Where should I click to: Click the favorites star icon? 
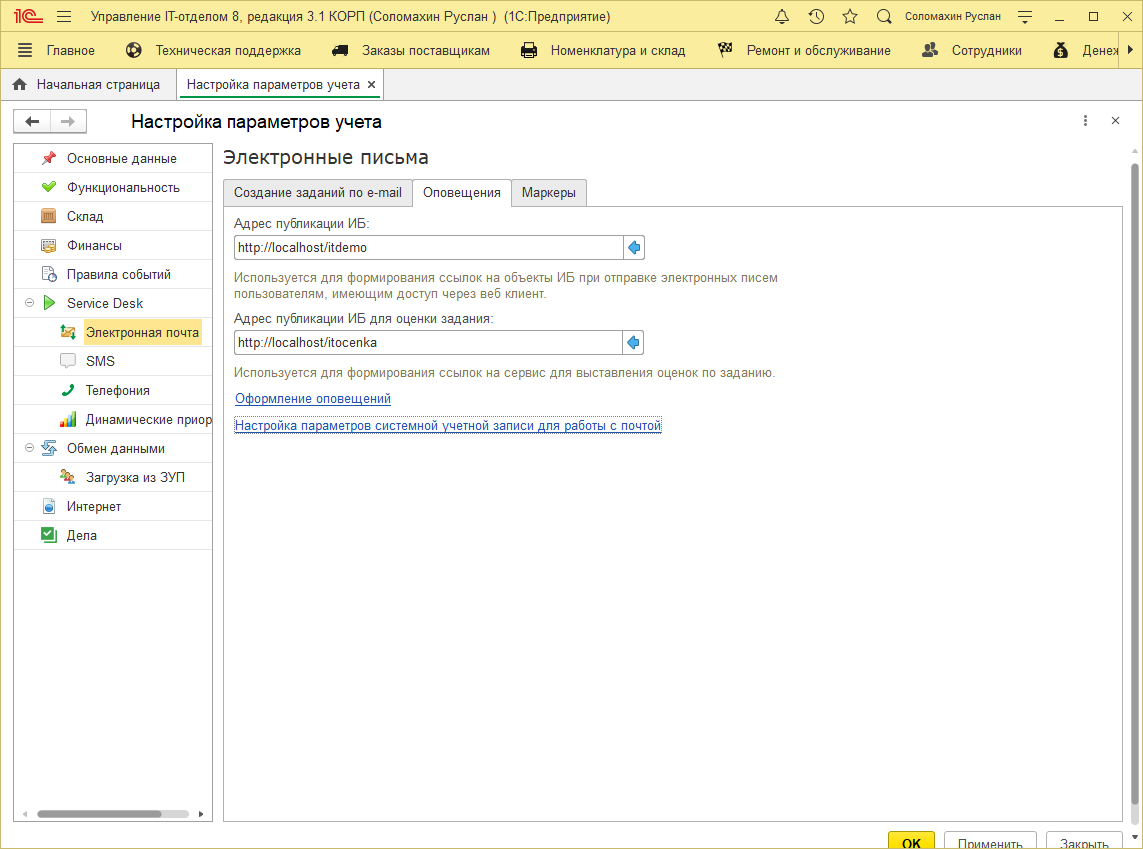850,17
